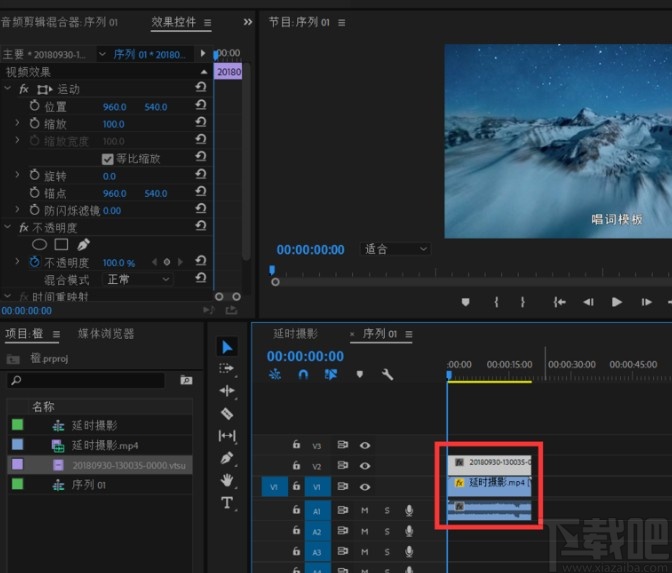672x573 pixels.
Task: Open 序列 01 timeline panel menu
Action: [x=409, y=334]
